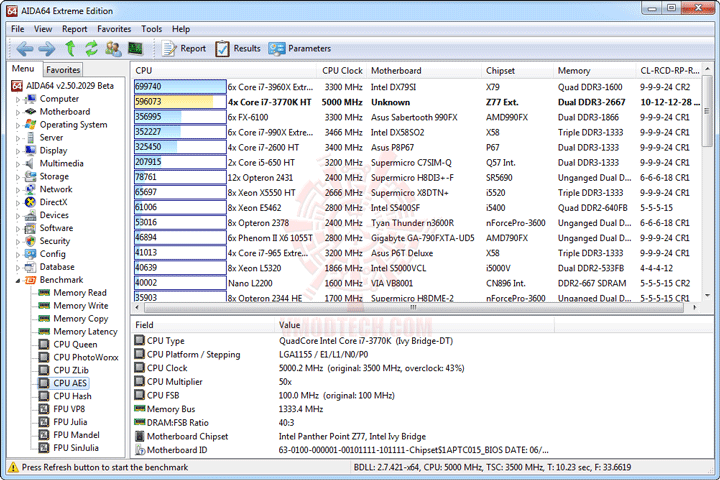
Task: Sort by the Memory column header
Action: tap(595, 71)
